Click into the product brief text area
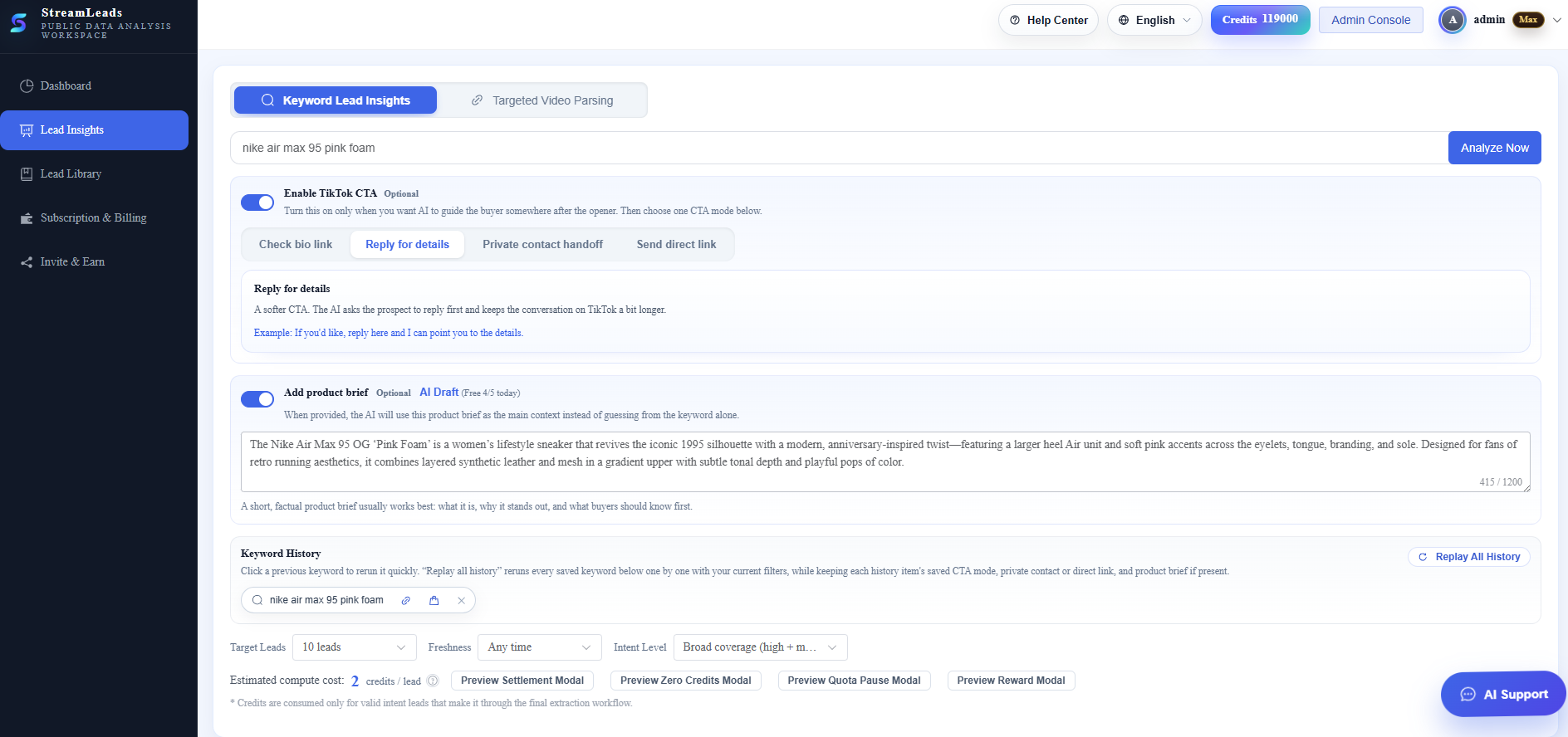 [885, 461]
